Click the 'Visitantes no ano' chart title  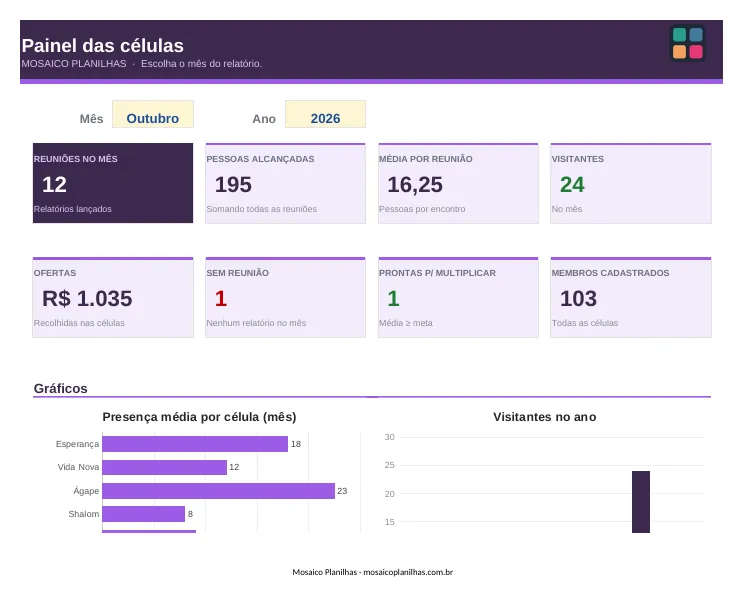(545, 417)
